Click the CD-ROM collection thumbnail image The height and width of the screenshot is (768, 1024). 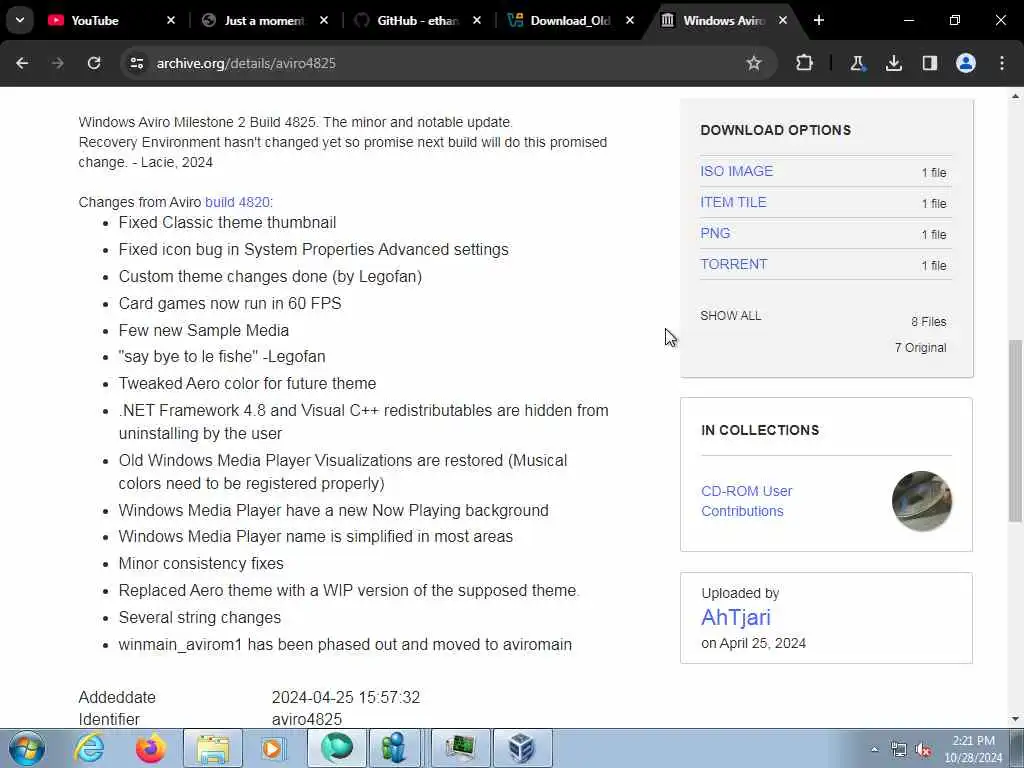click(x=921, y=501)
